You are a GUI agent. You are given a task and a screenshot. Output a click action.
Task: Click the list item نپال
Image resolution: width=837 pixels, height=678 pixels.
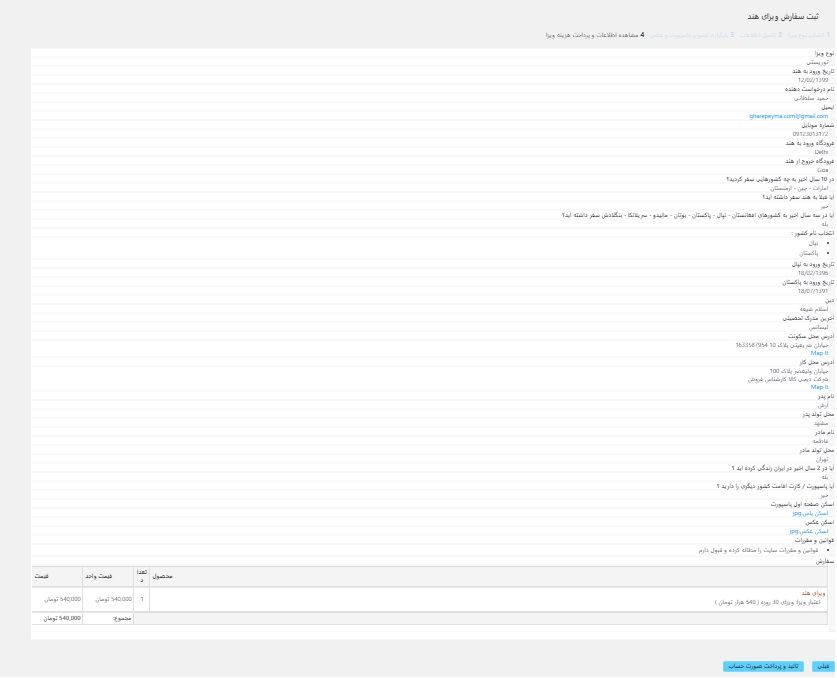pos(813,243)
